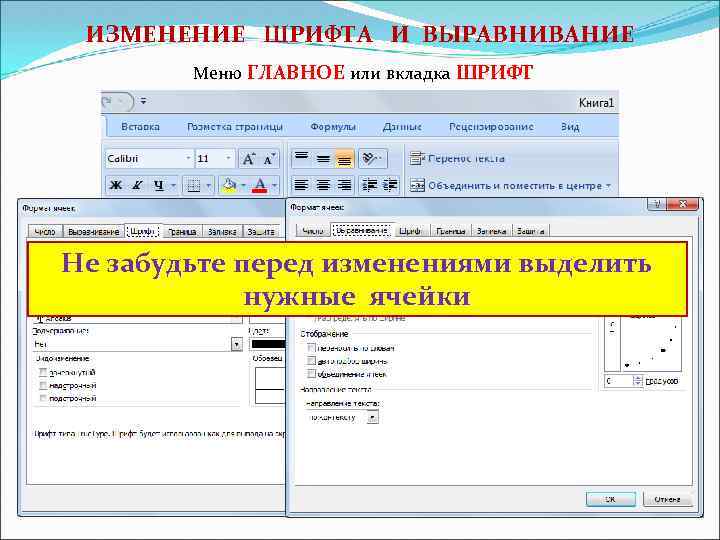Select middle vertical alignment icon
This screenshot has width=720, height=540.
pos(323,159)
